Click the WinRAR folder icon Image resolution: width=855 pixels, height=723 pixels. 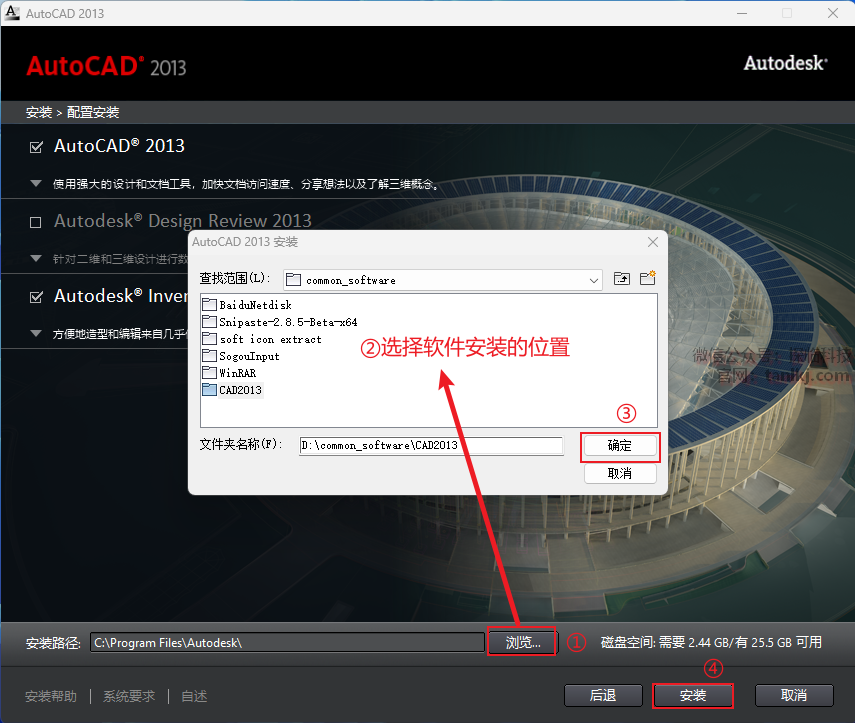point(209,372)
